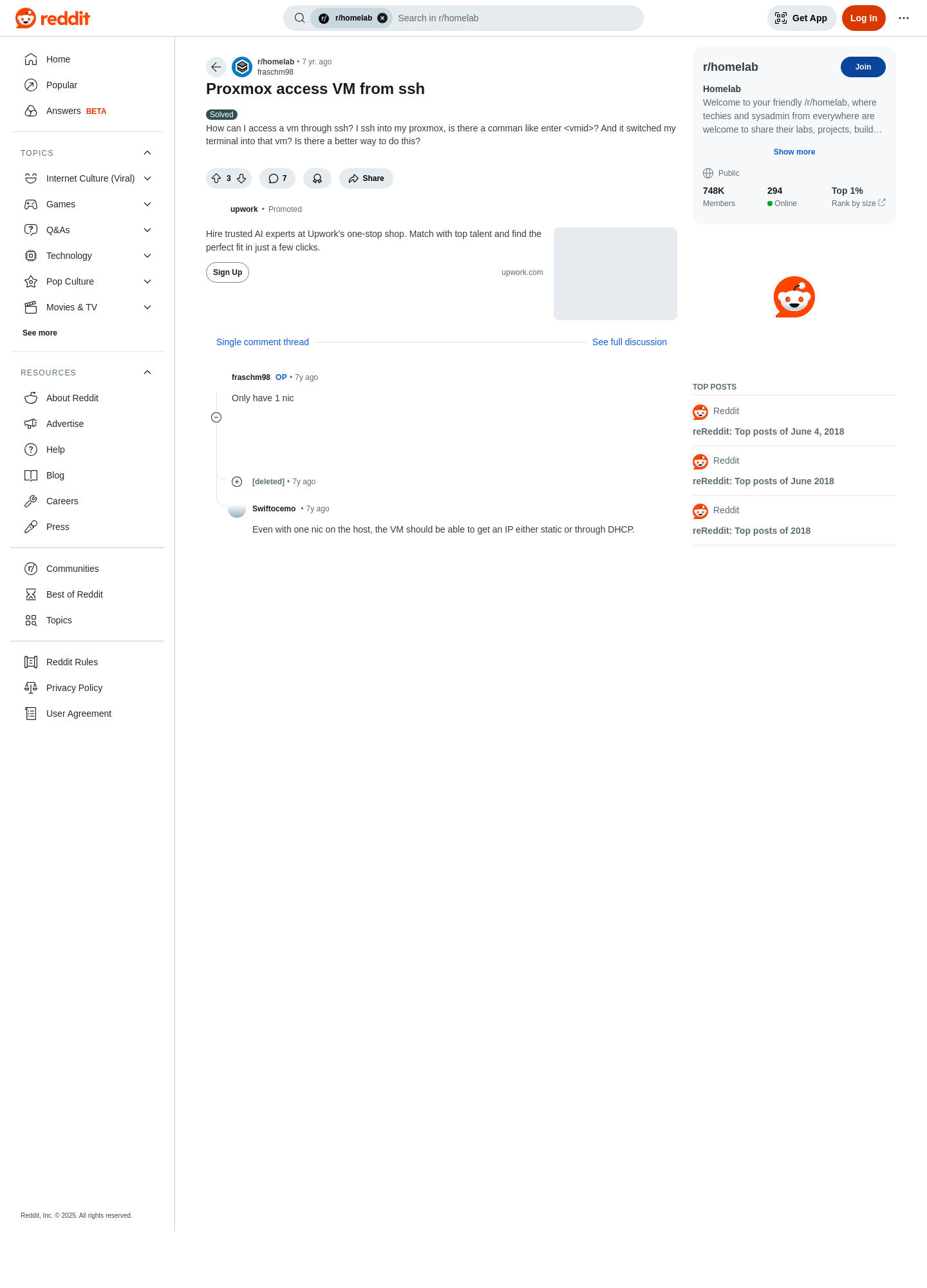927x1288 pixels.
Task: Open fraschm98 commenter profile
Action: (251, 377)
